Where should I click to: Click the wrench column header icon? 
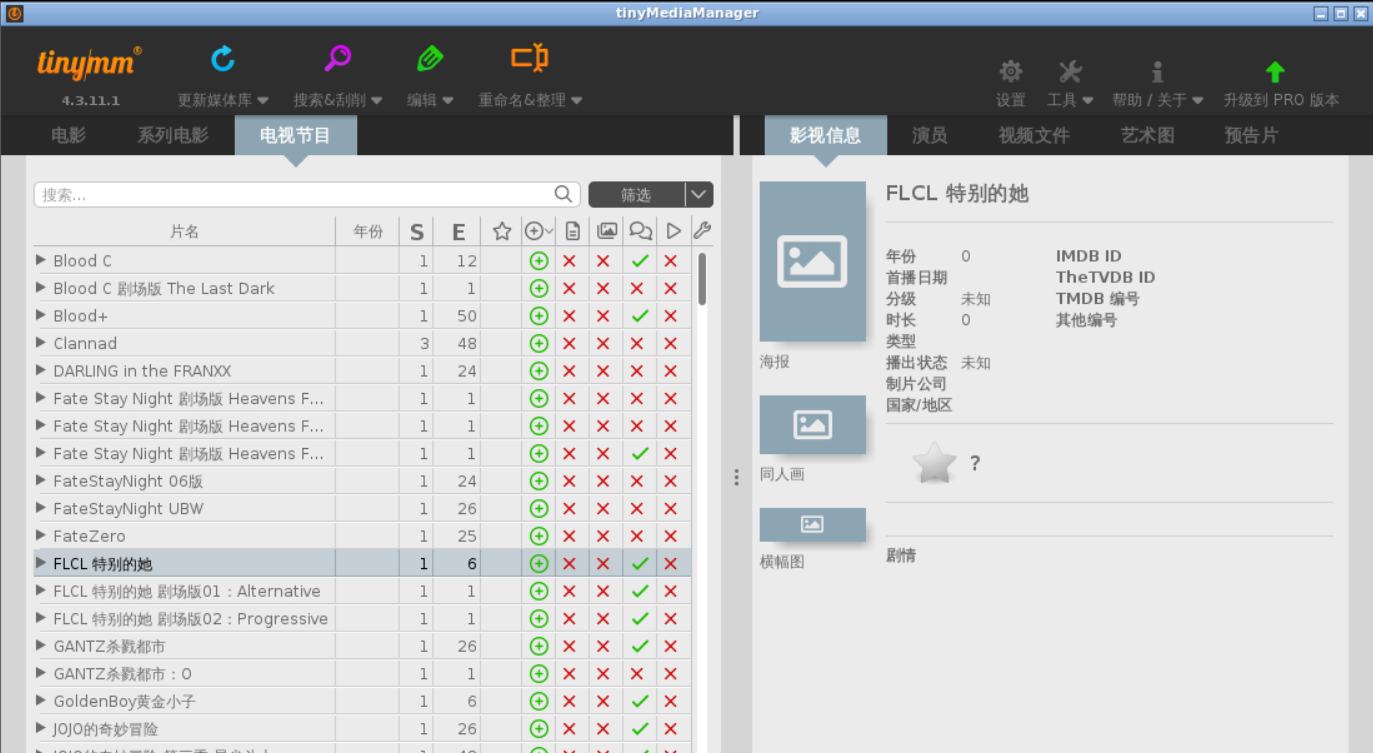coord(701,230)
